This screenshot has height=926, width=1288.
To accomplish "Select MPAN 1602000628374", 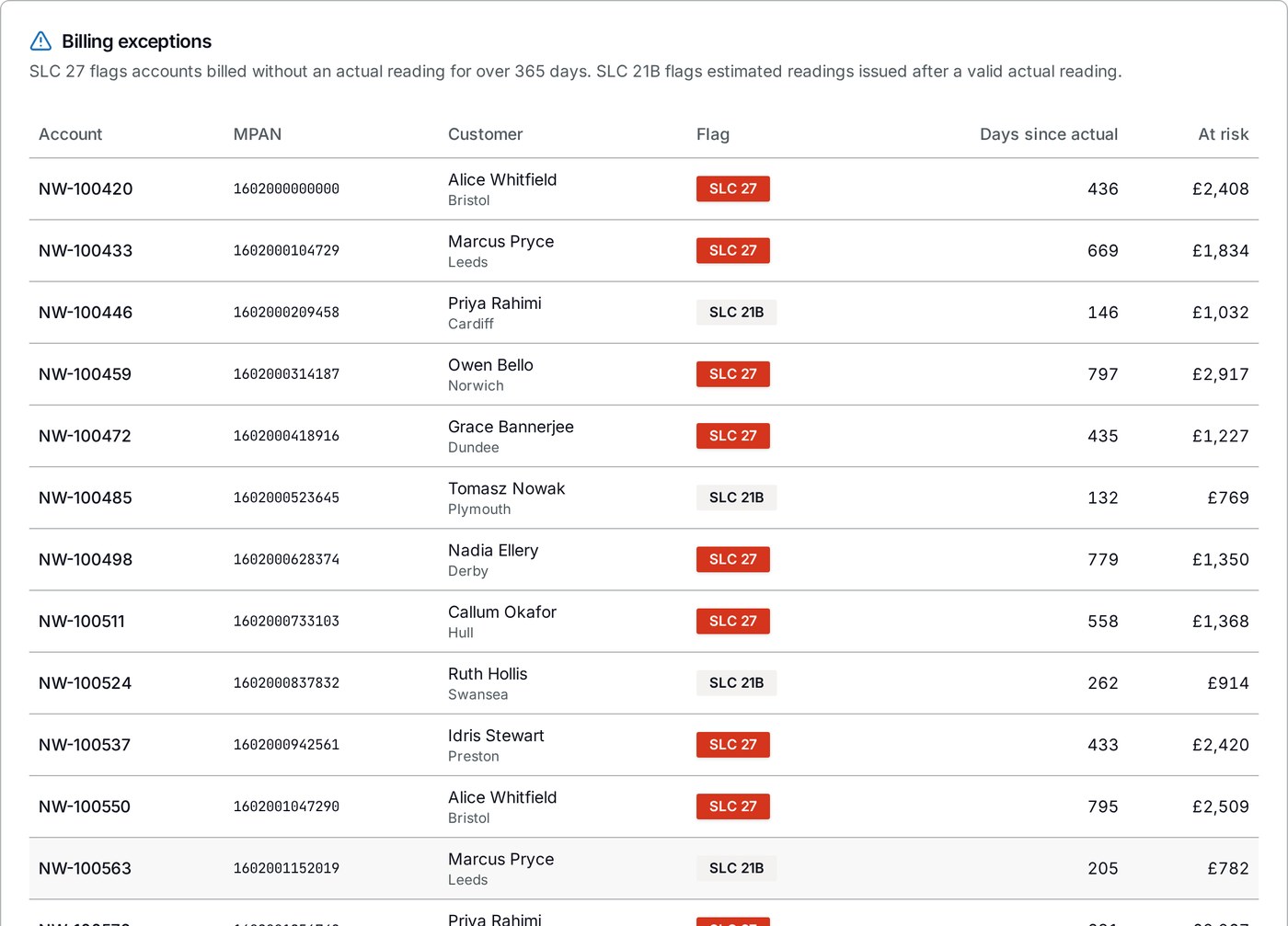I will [286, 559].
